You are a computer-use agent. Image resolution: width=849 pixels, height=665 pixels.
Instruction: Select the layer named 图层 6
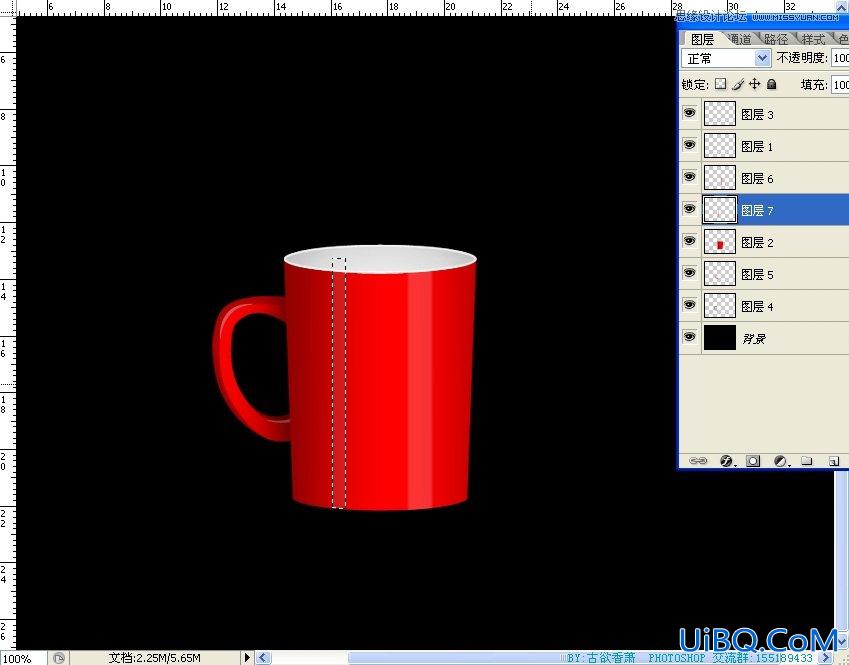pyautogui.click(x=757, y=178)
